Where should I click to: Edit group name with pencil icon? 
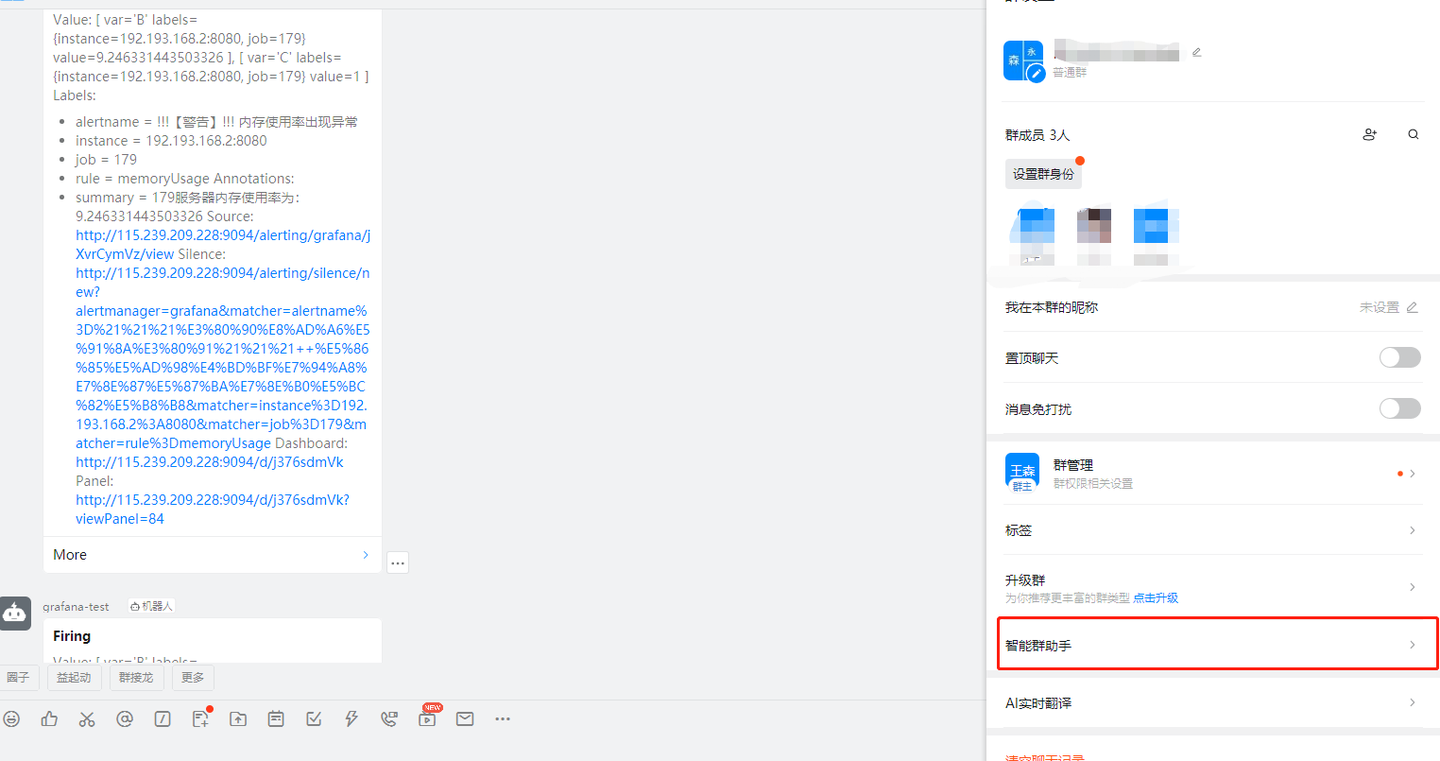(x=1197, y=52)
